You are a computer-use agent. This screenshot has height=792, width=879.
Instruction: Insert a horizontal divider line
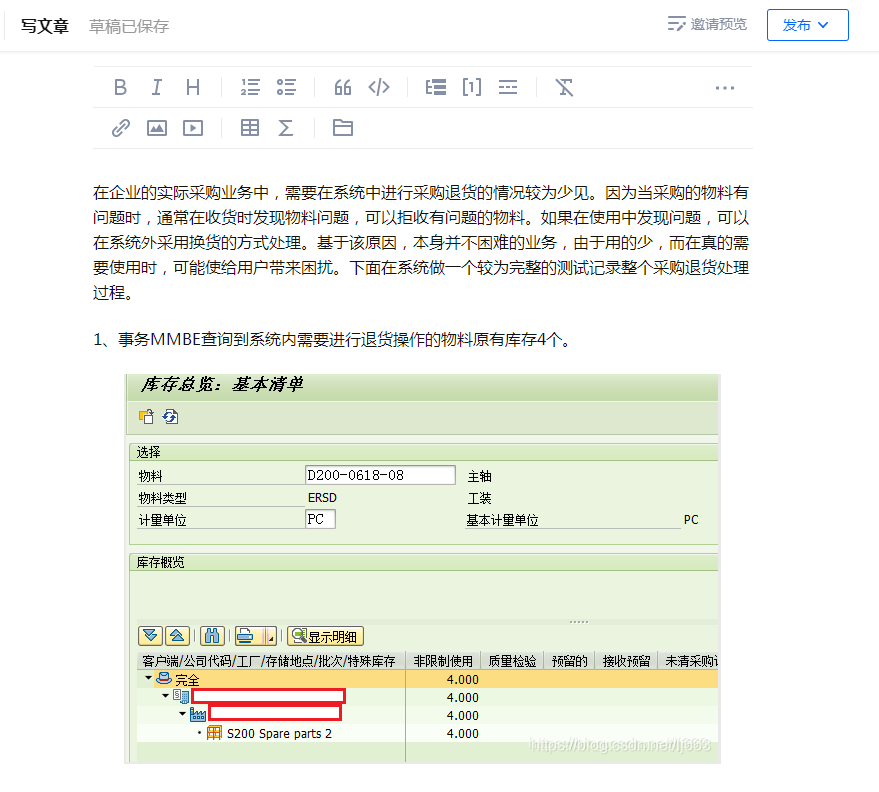(x=508, y=87)
